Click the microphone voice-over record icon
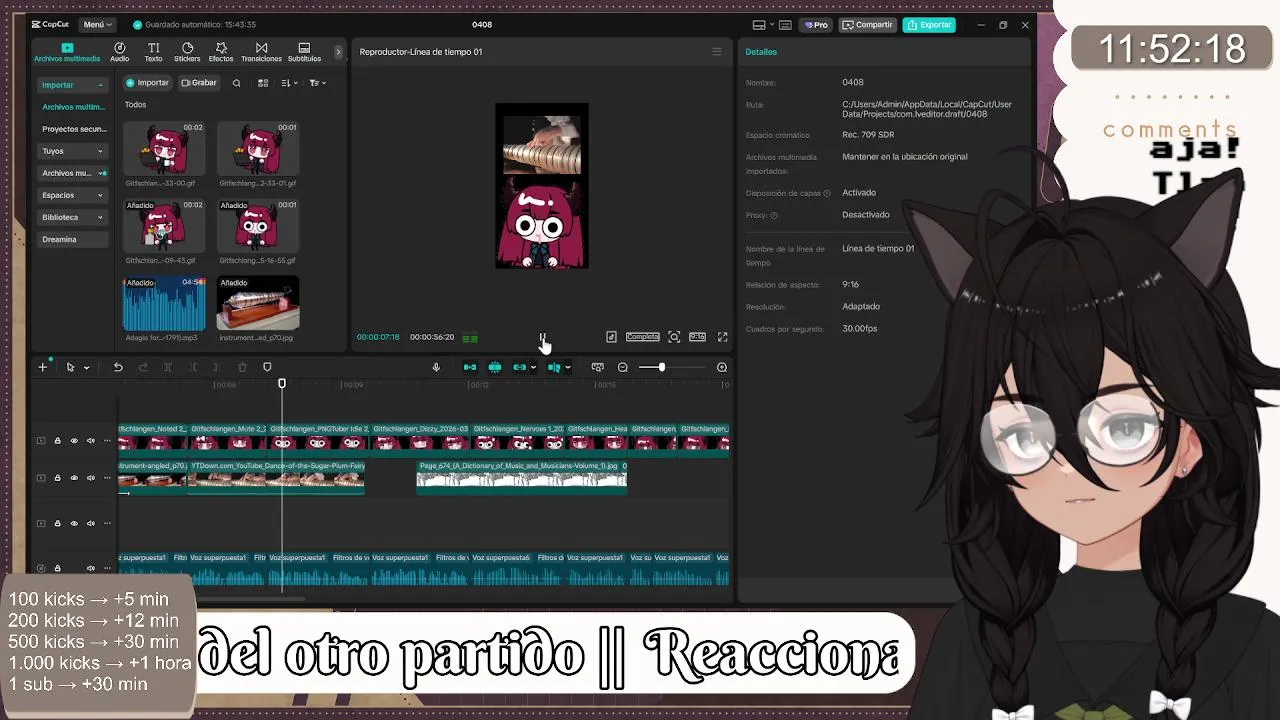This screenshot has height=720, width=1280. [x=436, y=367]
